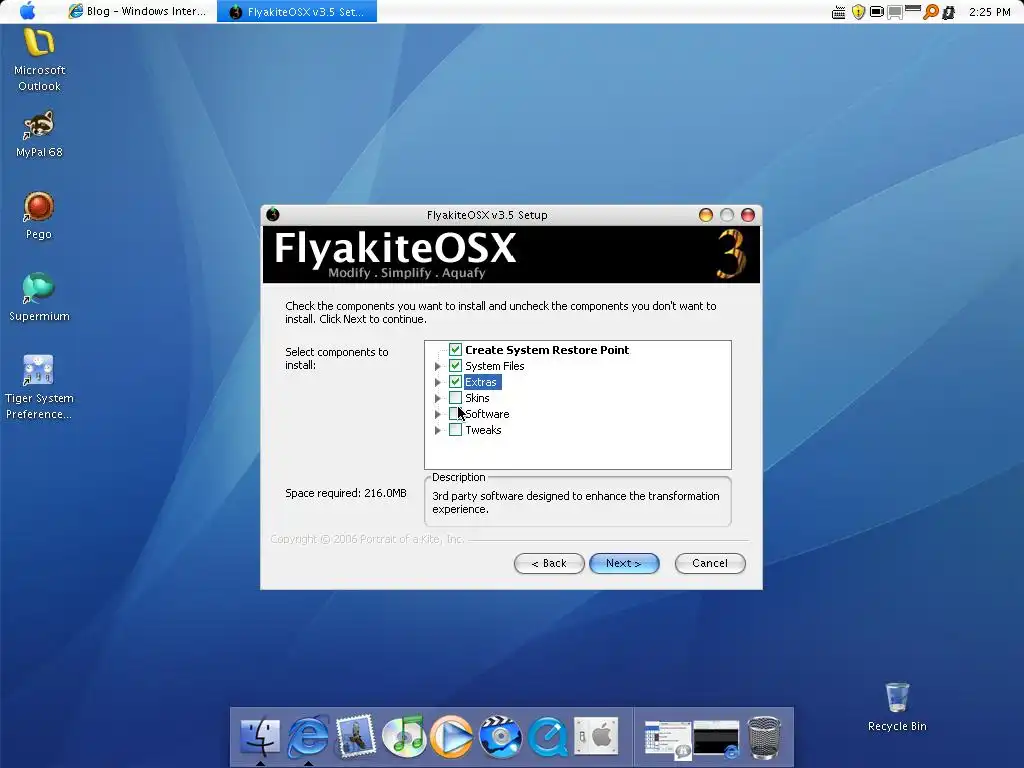
Task: Select the Supermium desktop shortcut
Action: click(39, 298)
